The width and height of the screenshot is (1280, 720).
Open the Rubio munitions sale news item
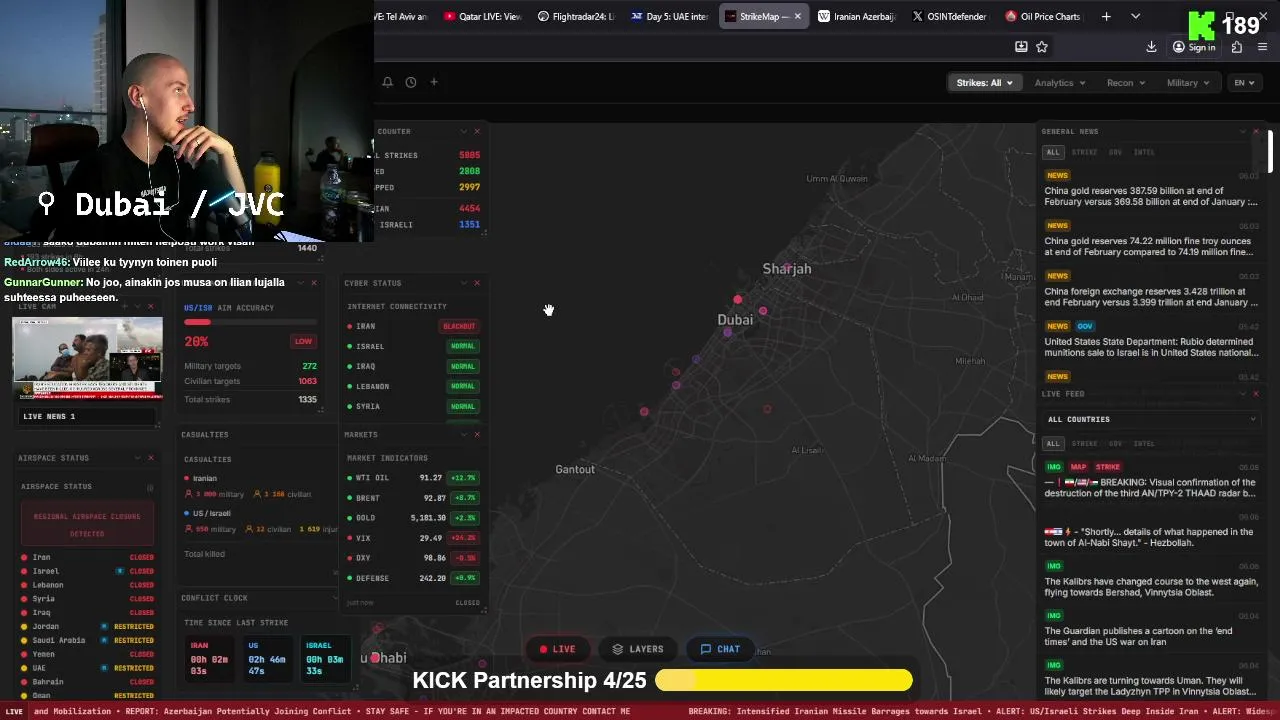pos(1151,347)
